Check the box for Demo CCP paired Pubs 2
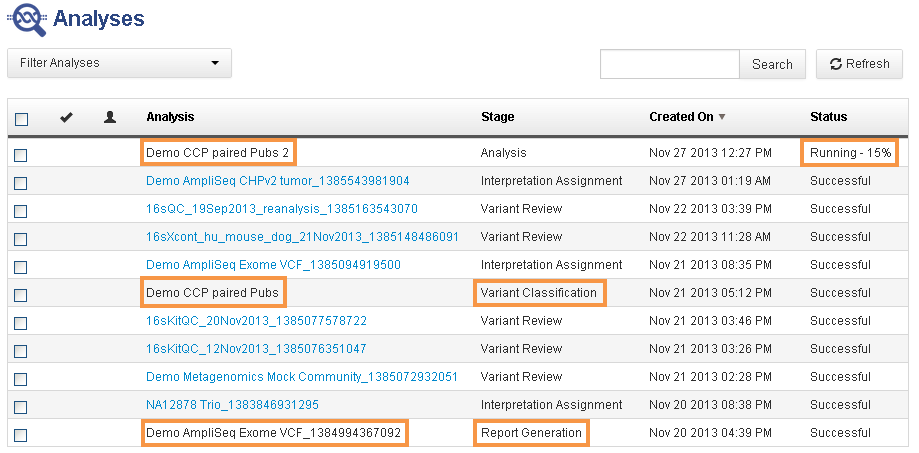Image resolution: width=919 pixels, height=453 pixels. pos(21,154)
